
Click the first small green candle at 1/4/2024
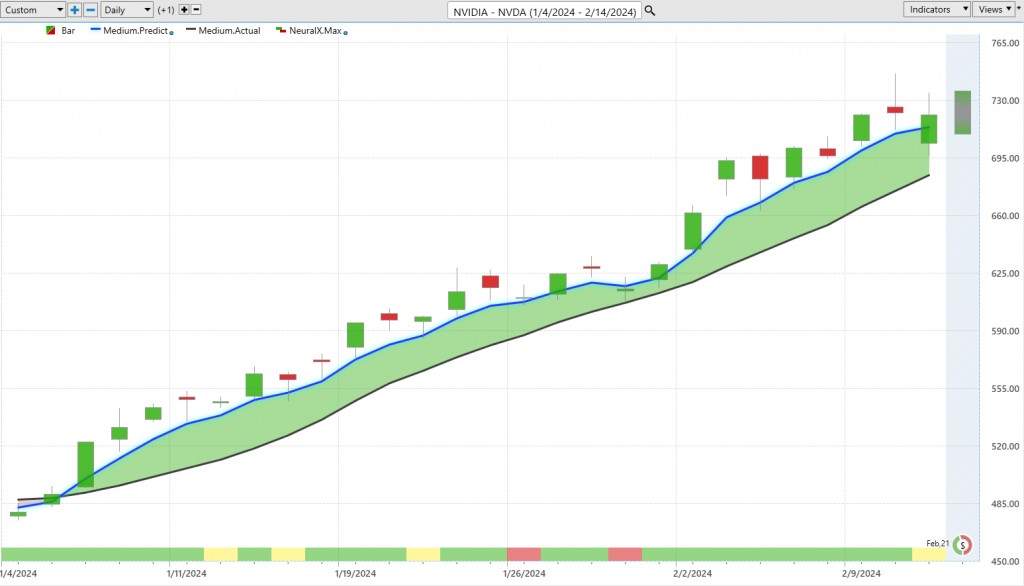pos(18,514)
